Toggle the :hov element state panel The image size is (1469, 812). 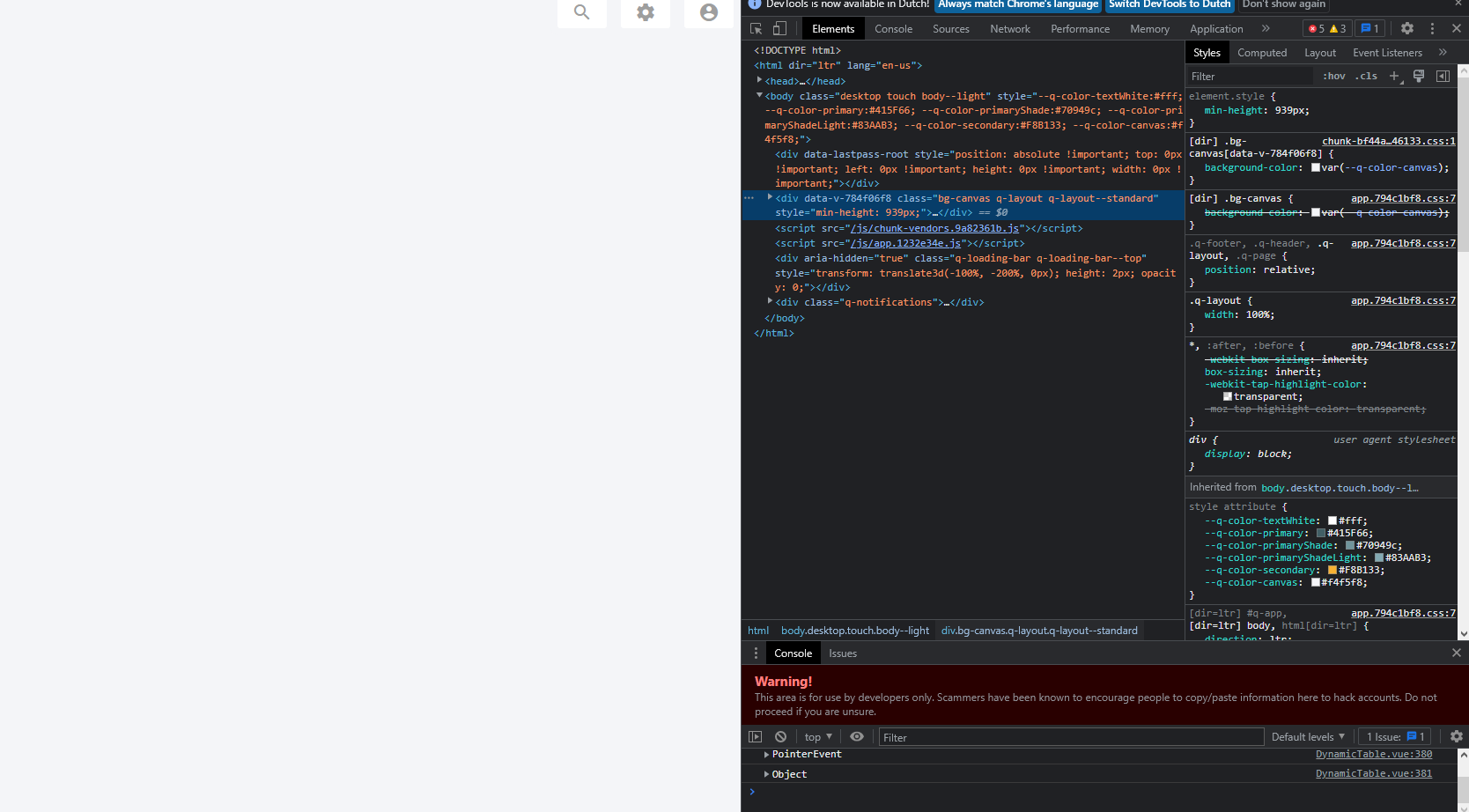pos(1334,77)
